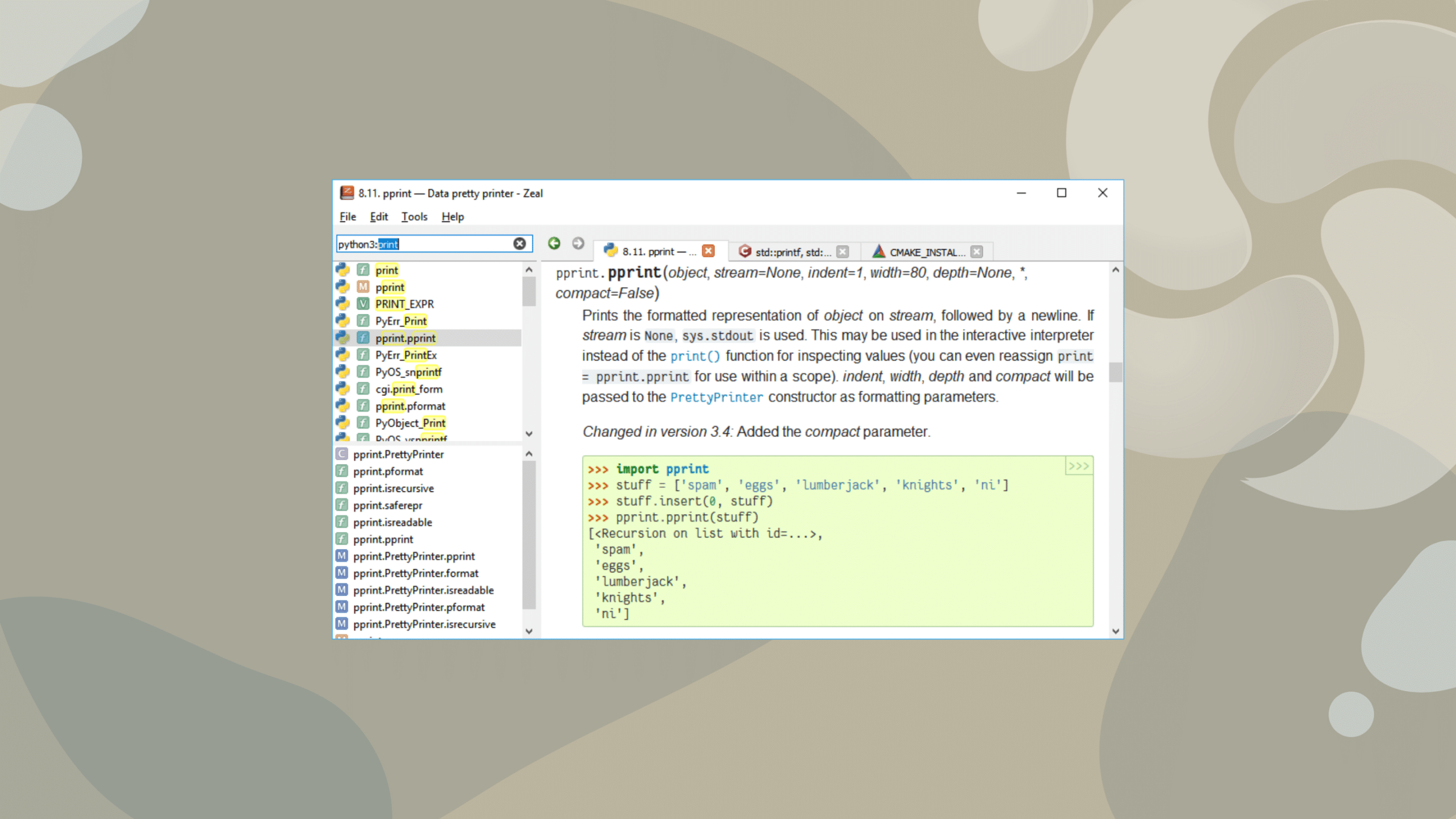
Task: Click function icon beside pprint.isreadable
Action: click(341, 522)
